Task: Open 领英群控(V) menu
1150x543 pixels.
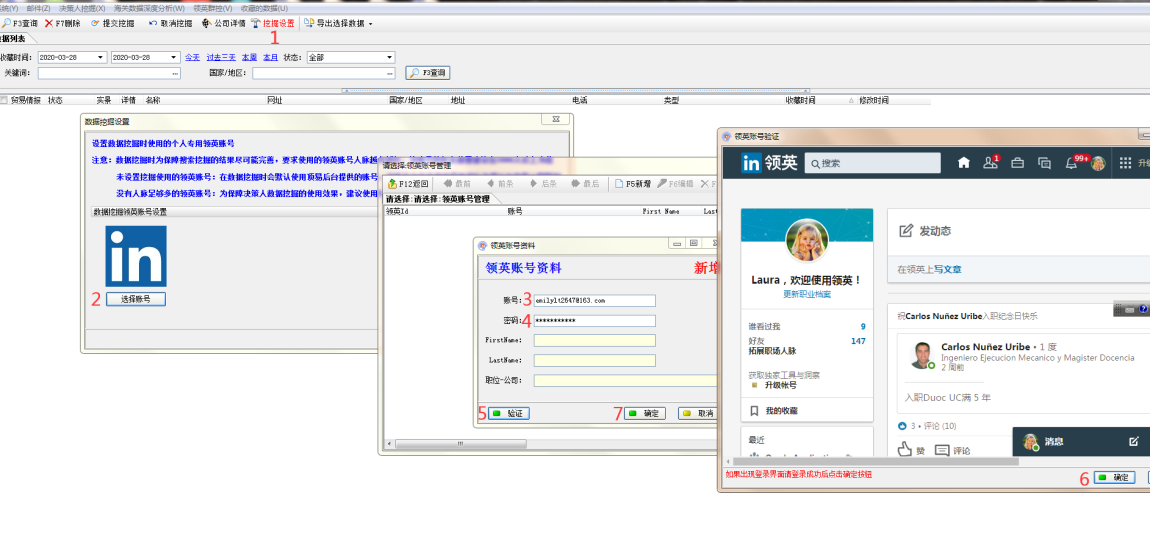Action: (213, 7)
